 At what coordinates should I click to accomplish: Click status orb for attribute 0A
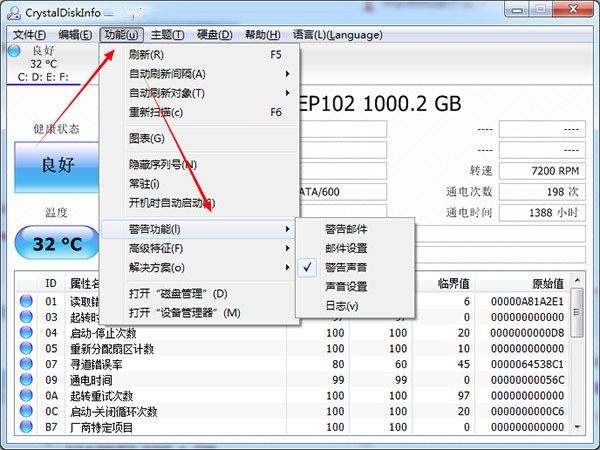[26, 395]
